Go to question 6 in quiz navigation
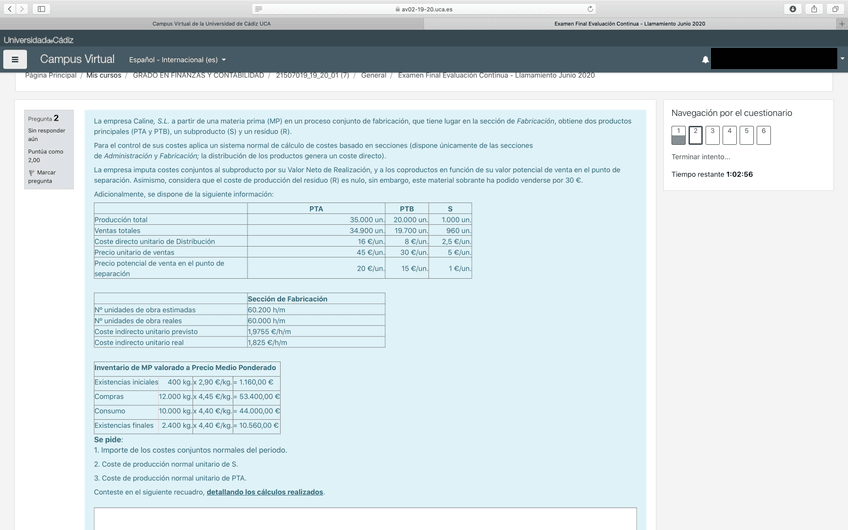Screen dimensions: 848x530 pos(764,135)
